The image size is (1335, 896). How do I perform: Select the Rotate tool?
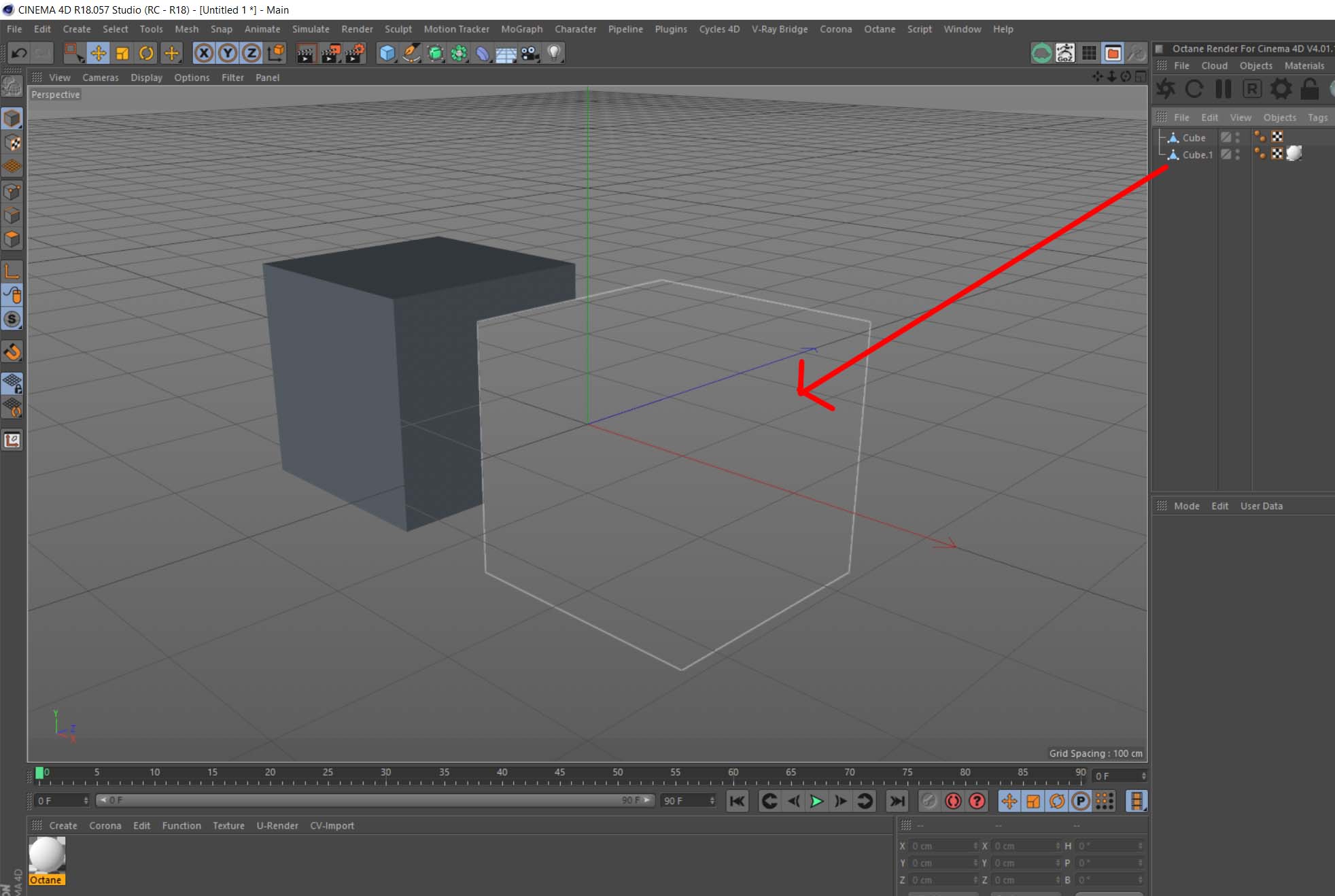pyautogui.click(x=146, y=53)
